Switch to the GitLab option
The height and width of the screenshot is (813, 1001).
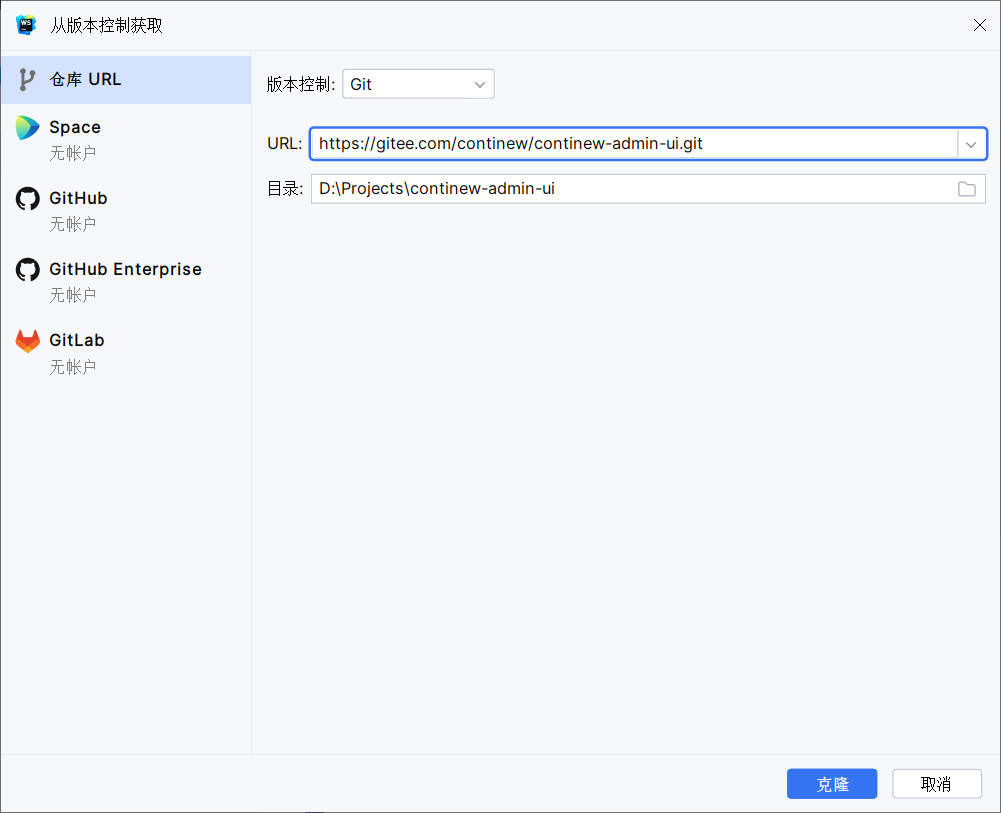pos(126,352)
